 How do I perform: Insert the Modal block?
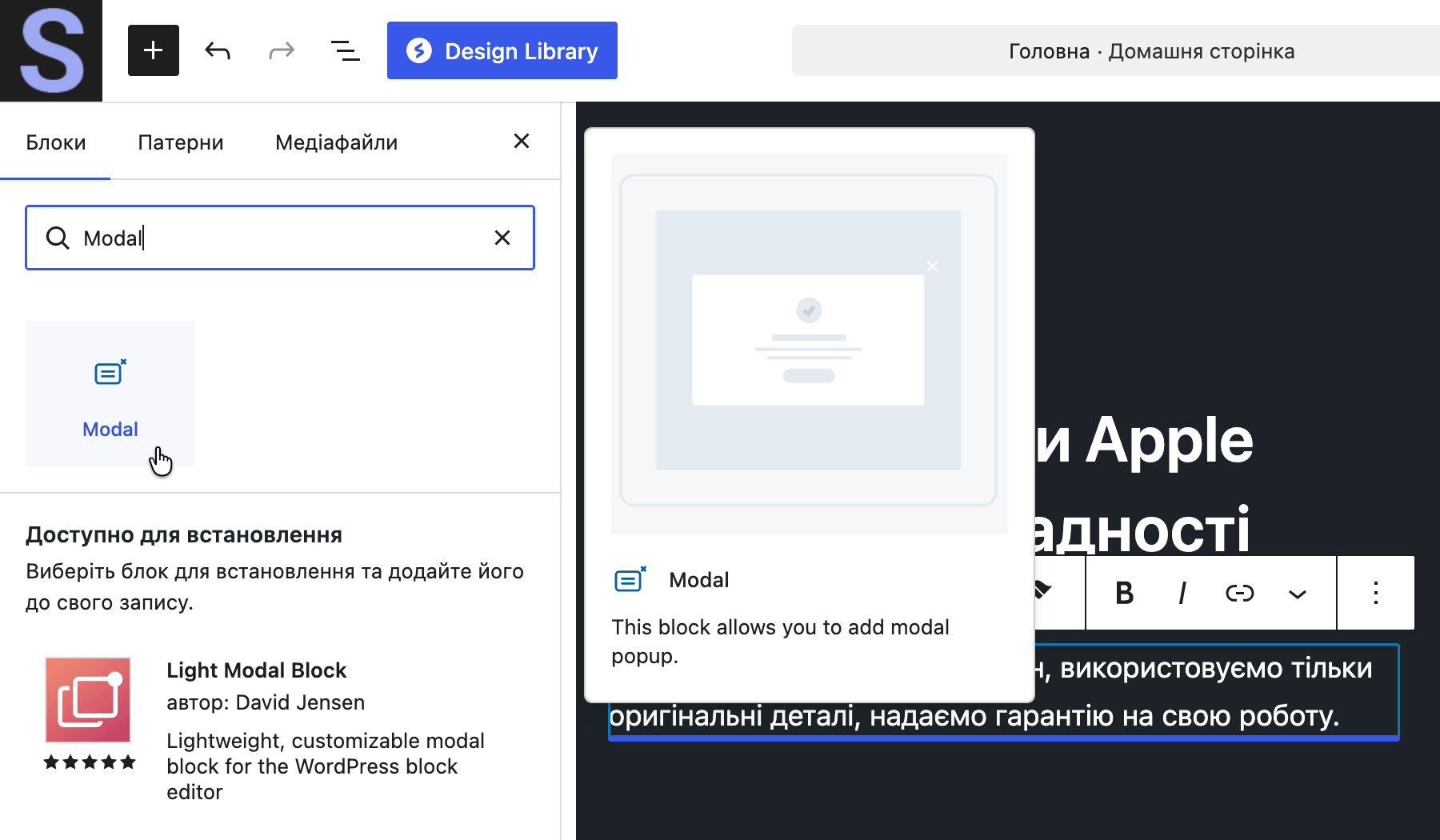click(110, 394)
